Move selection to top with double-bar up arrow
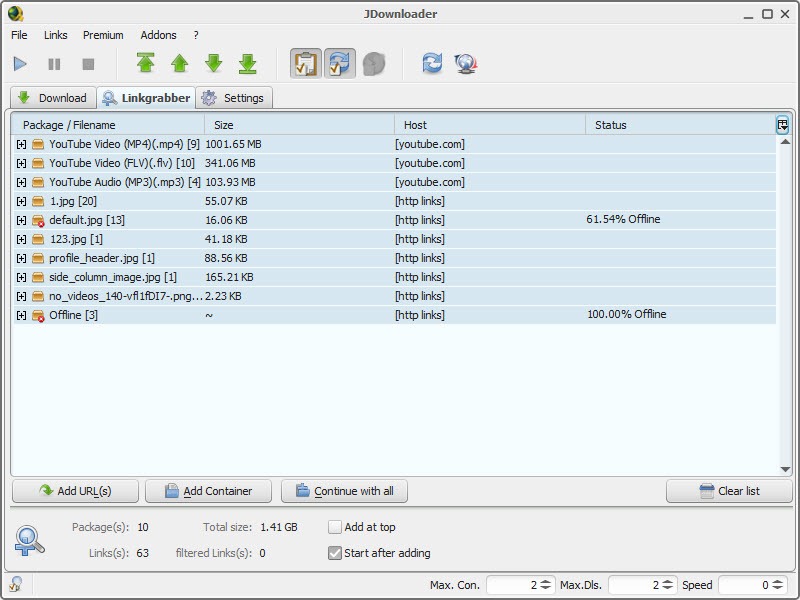The height and width of the screenshot is (600, 800). tap(146, 63)
